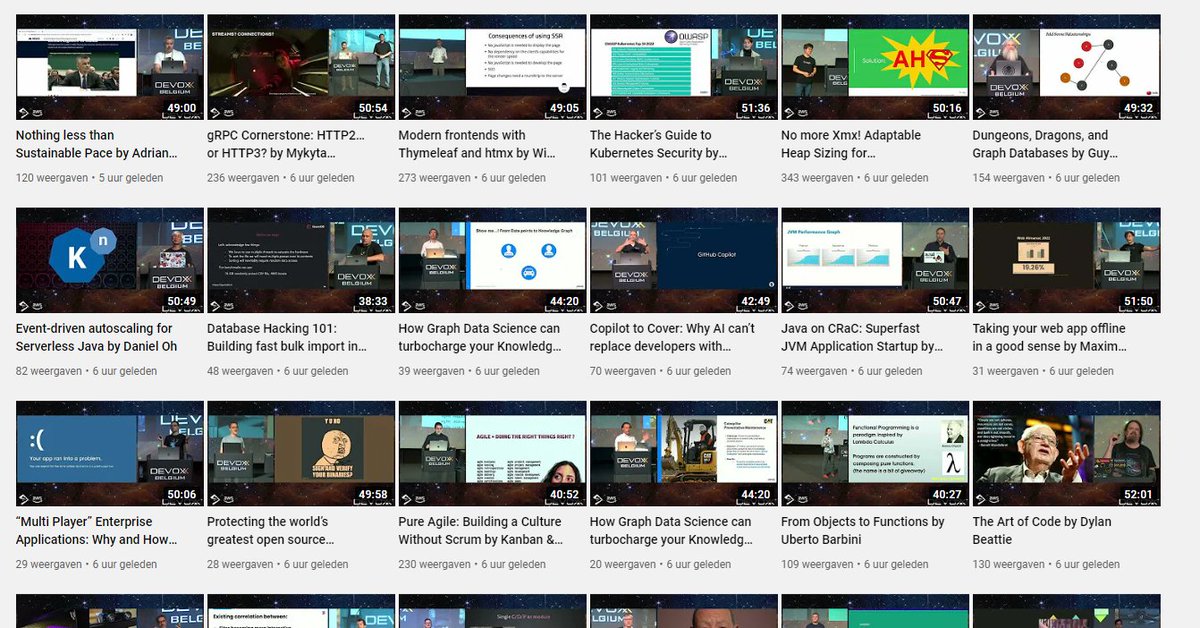Click the "343 weergaven" view count
This screenshot has width=1200, height=628.
click(x=818, y=178)
